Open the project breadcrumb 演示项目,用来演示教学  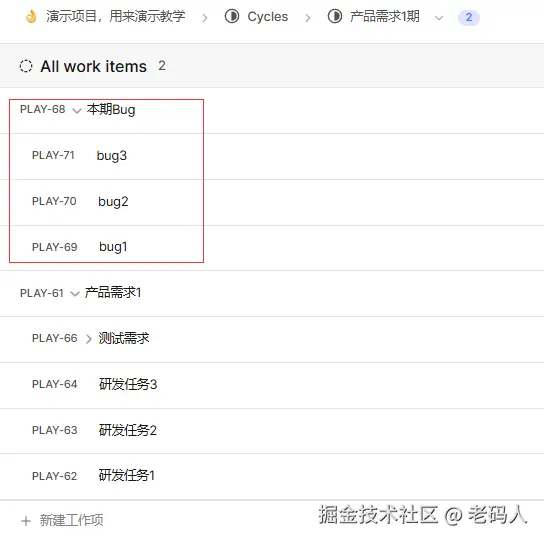pos(116,16)
